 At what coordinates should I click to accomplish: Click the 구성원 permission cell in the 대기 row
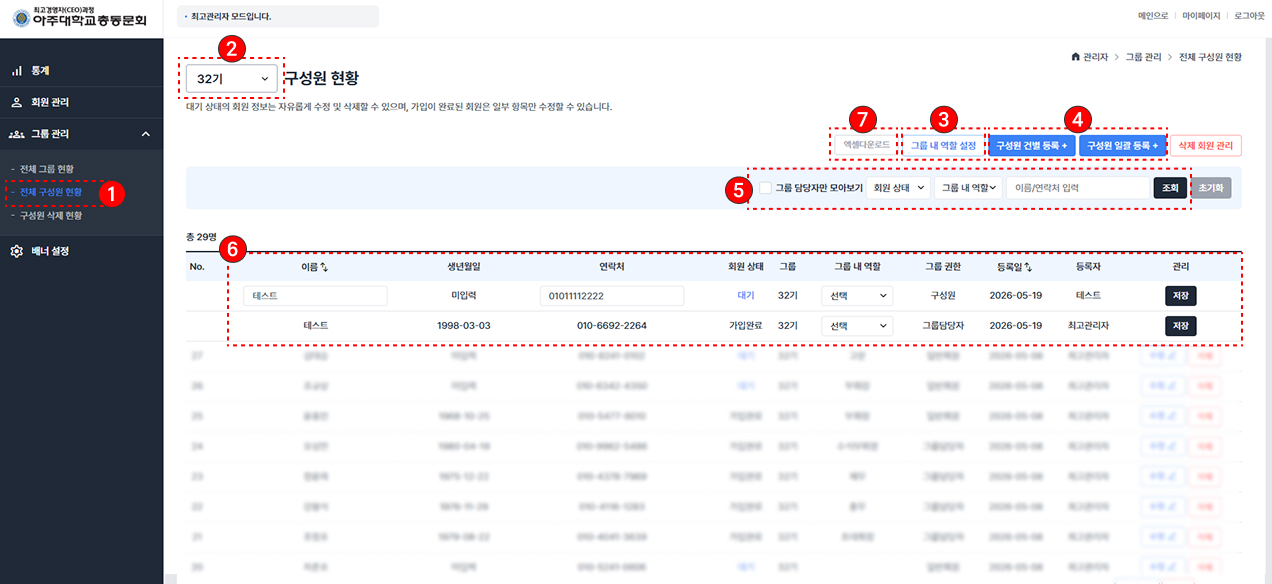(944, 296)
